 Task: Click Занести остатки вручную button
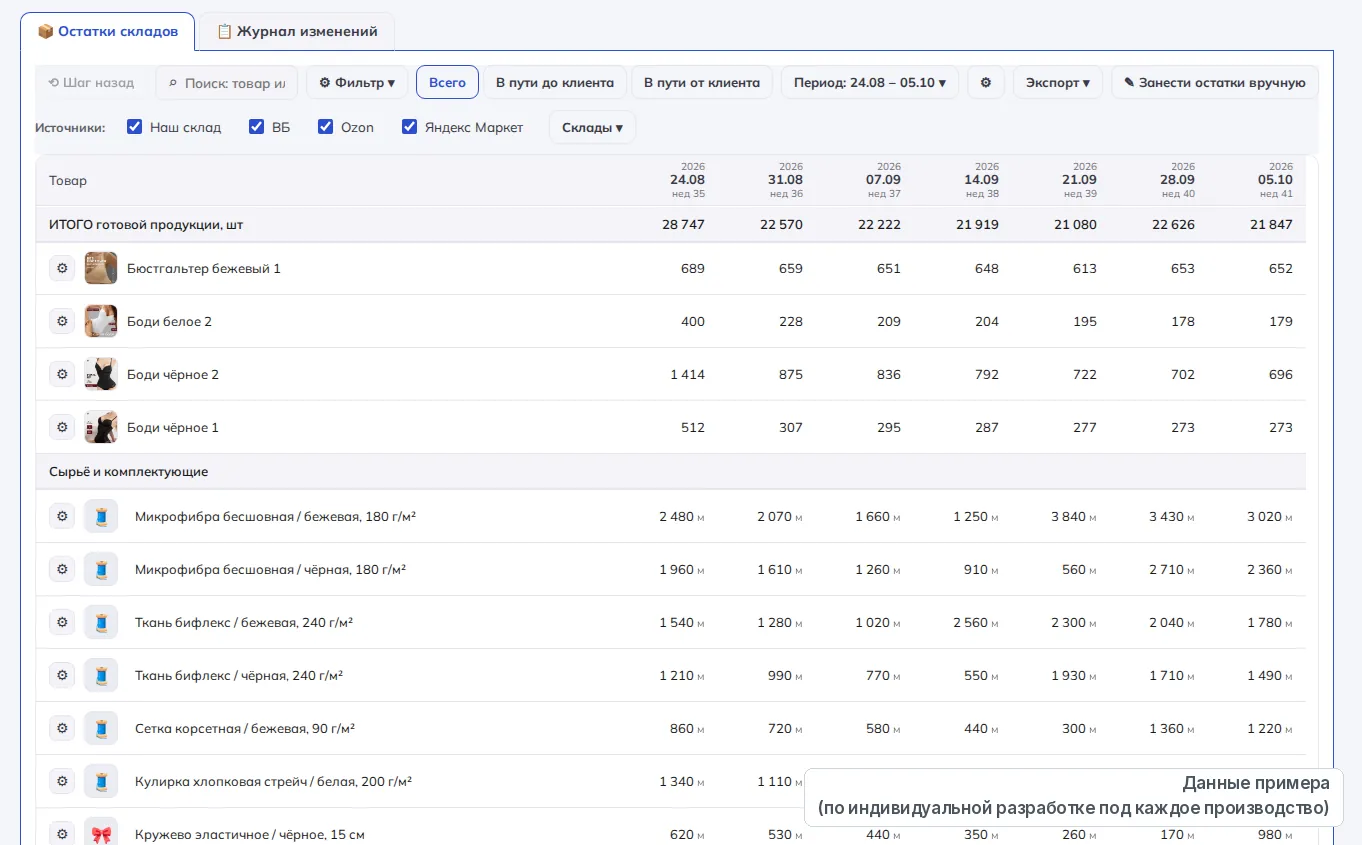[1215, 82]
